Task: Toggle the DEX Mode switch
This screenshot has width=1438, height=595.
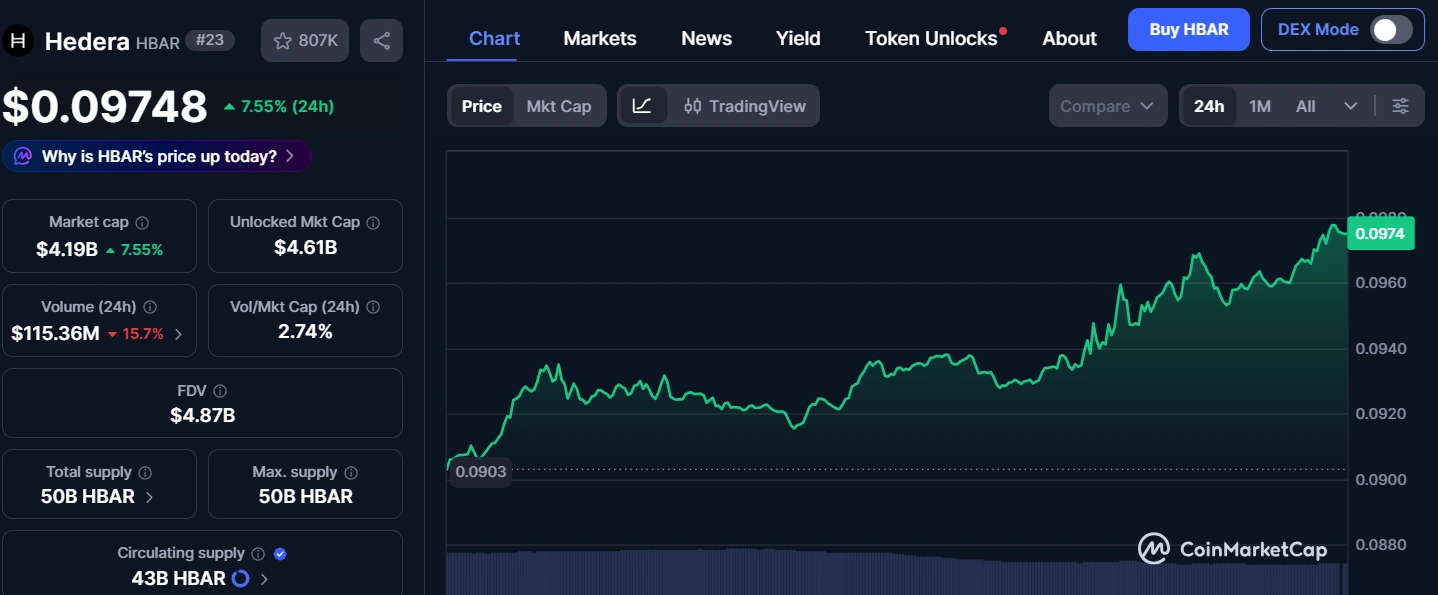Action: click(1391, 30)
